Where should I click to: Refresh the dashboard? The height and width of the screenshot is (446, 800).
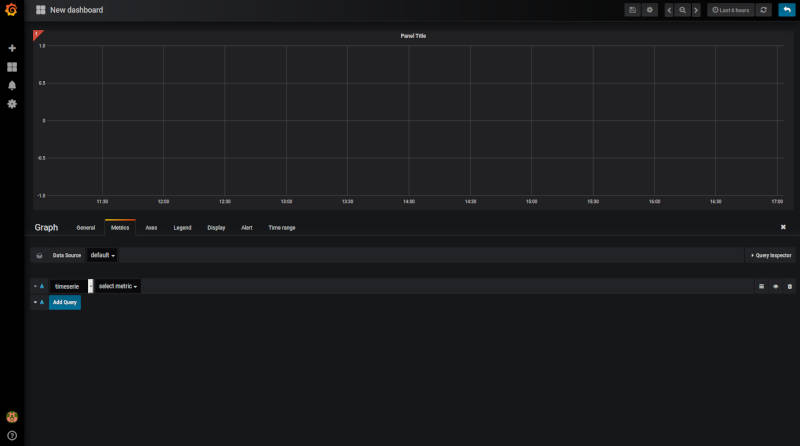pyautogui.click(x=763, y=10)
